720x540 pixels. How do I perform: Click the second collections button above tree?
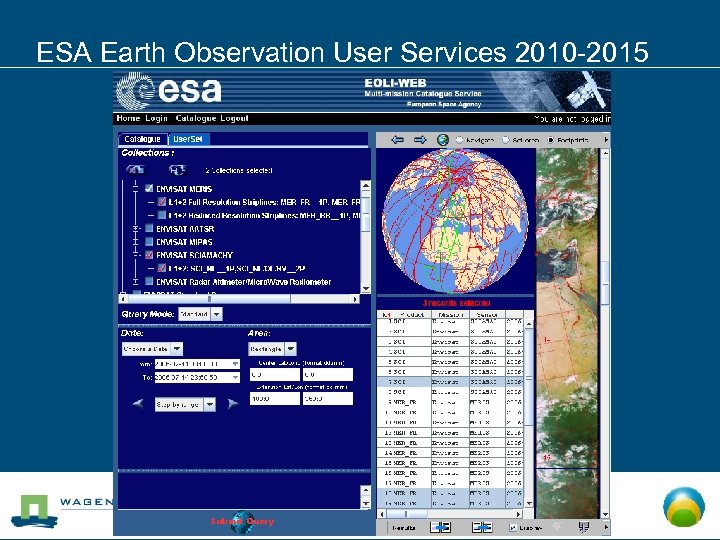pos(177,170)
